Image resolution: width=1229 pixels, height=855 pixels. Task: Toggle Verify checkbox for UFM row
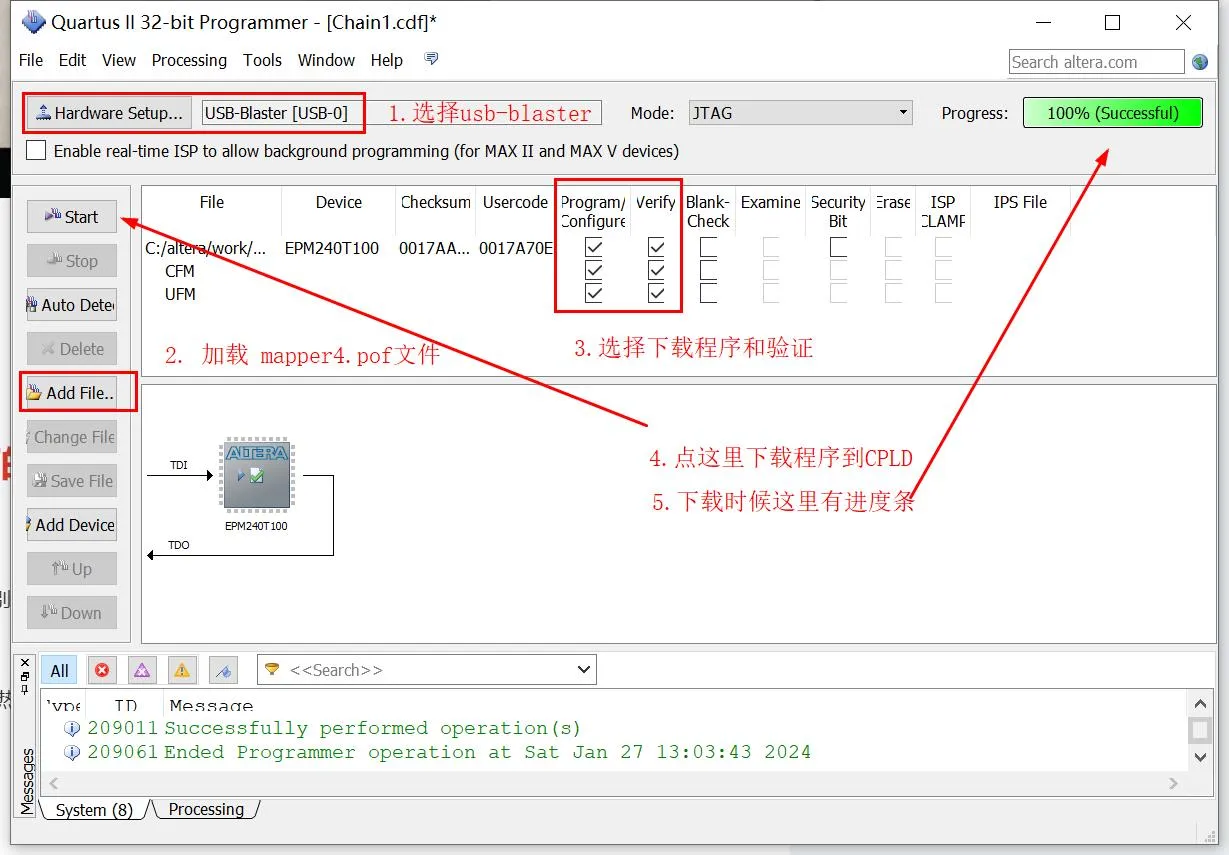coord(656,293)
